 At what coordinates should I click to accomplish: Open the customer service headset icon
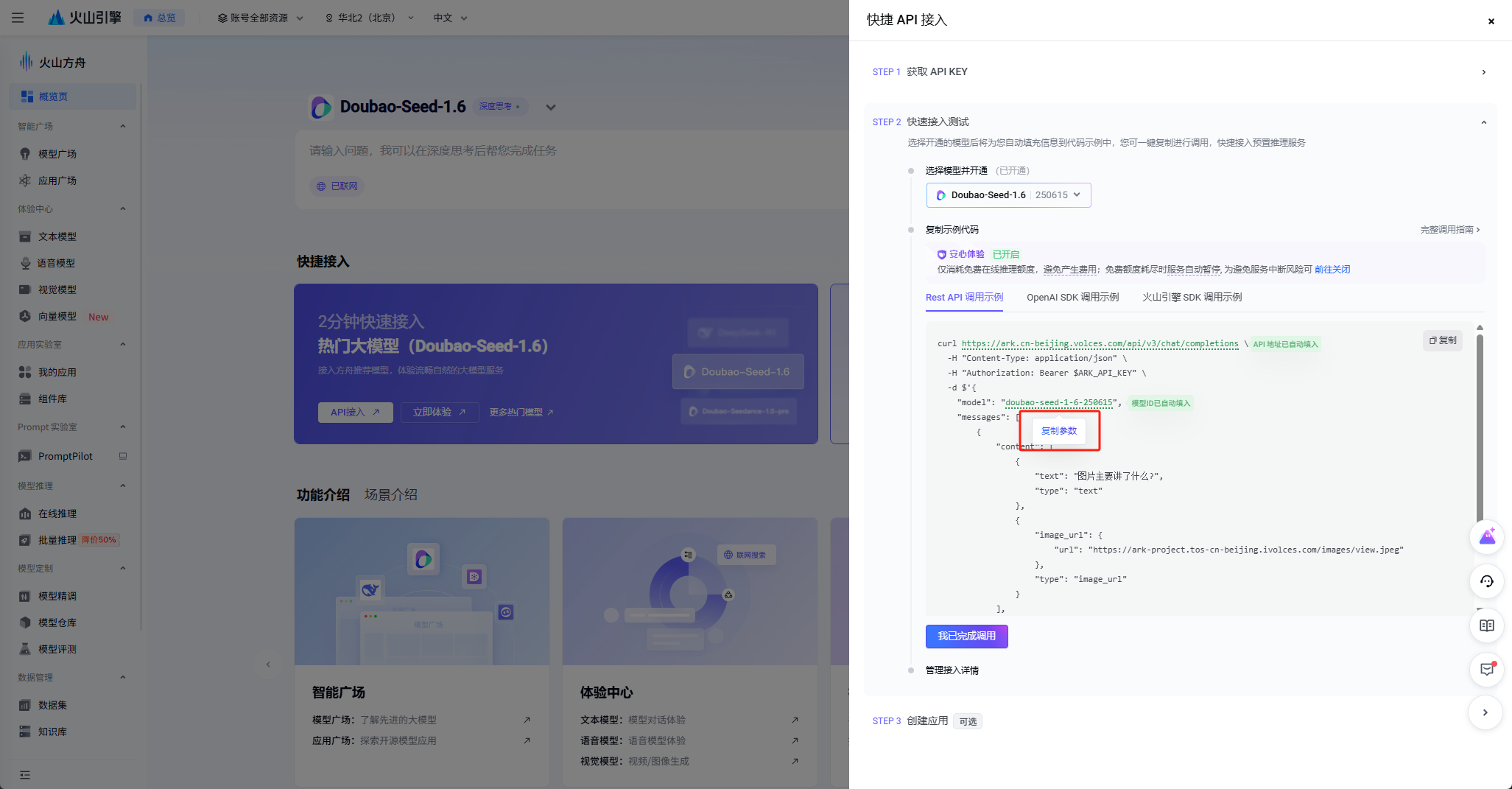click(x=1486, y=581)
